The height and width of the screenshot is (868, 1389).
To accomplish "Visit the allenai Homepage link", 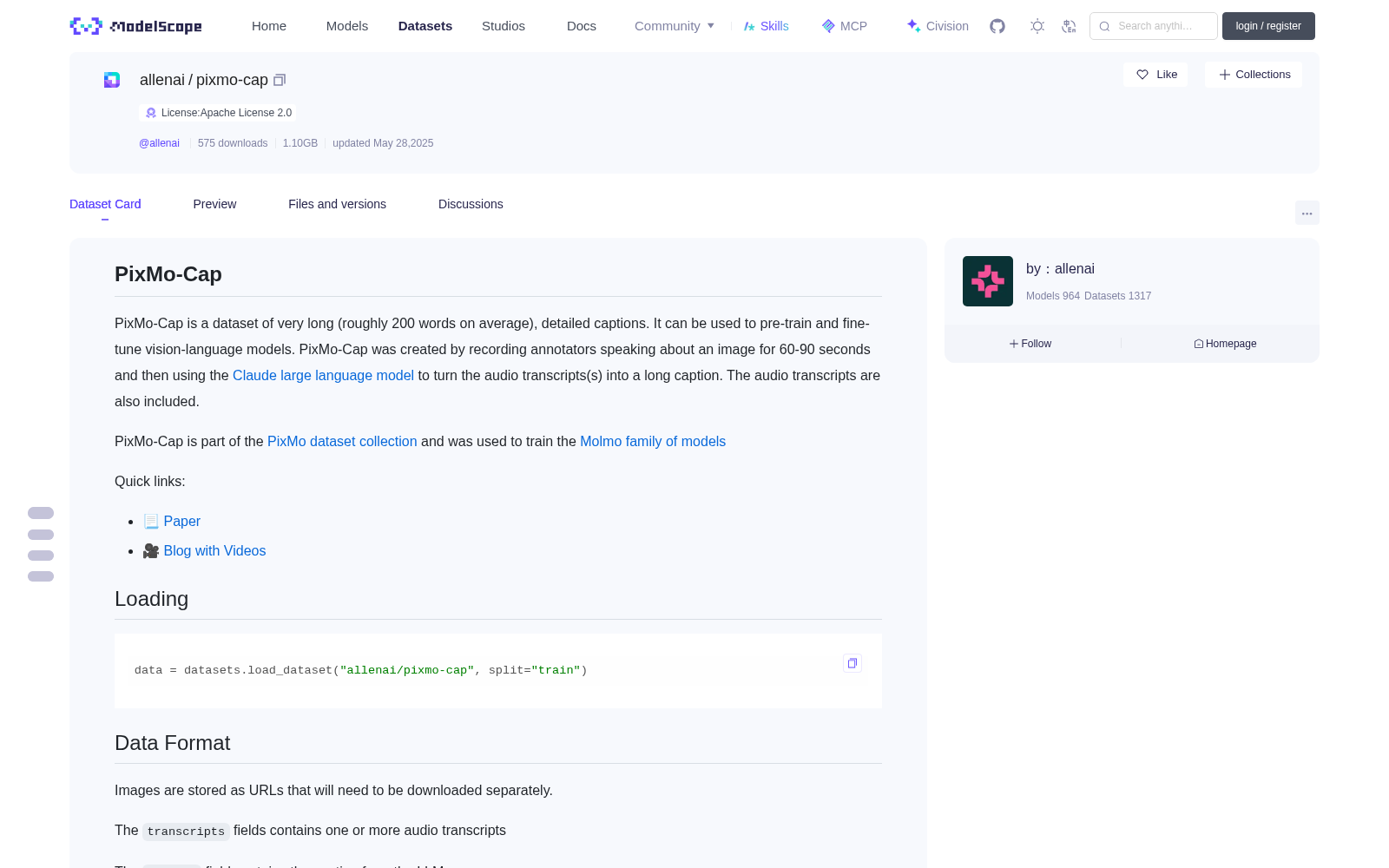I will [1225, 344].
